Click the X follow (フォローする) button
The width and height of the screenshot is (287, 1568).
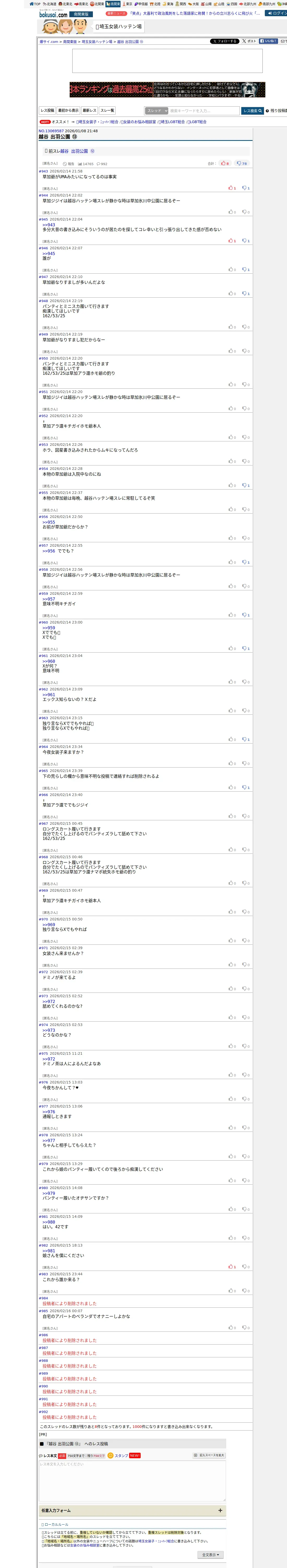coord(224,41)
